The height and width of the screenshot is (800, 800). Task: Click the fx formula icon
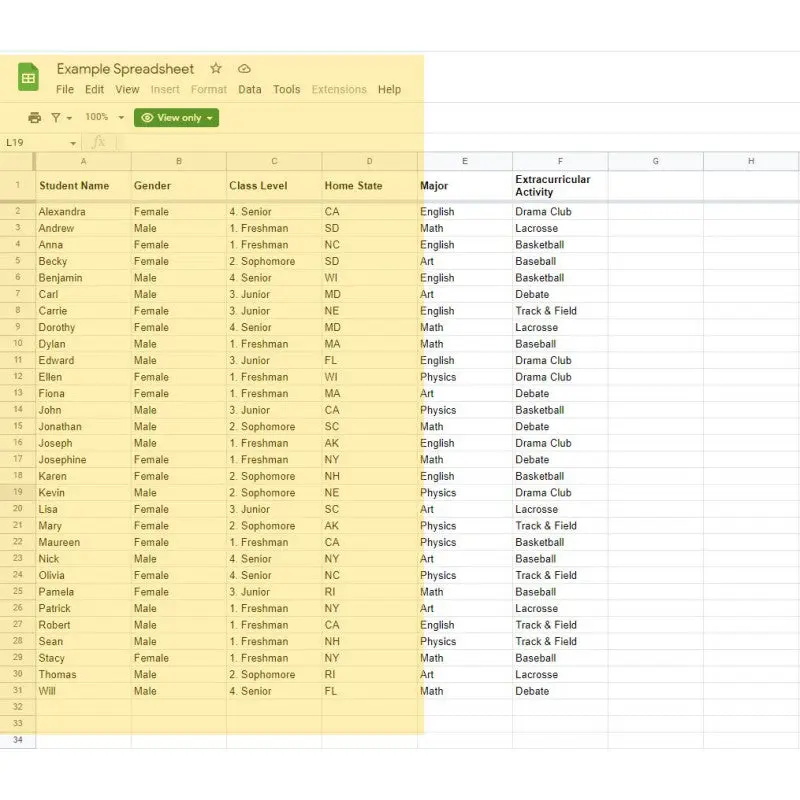click(98, 143)
